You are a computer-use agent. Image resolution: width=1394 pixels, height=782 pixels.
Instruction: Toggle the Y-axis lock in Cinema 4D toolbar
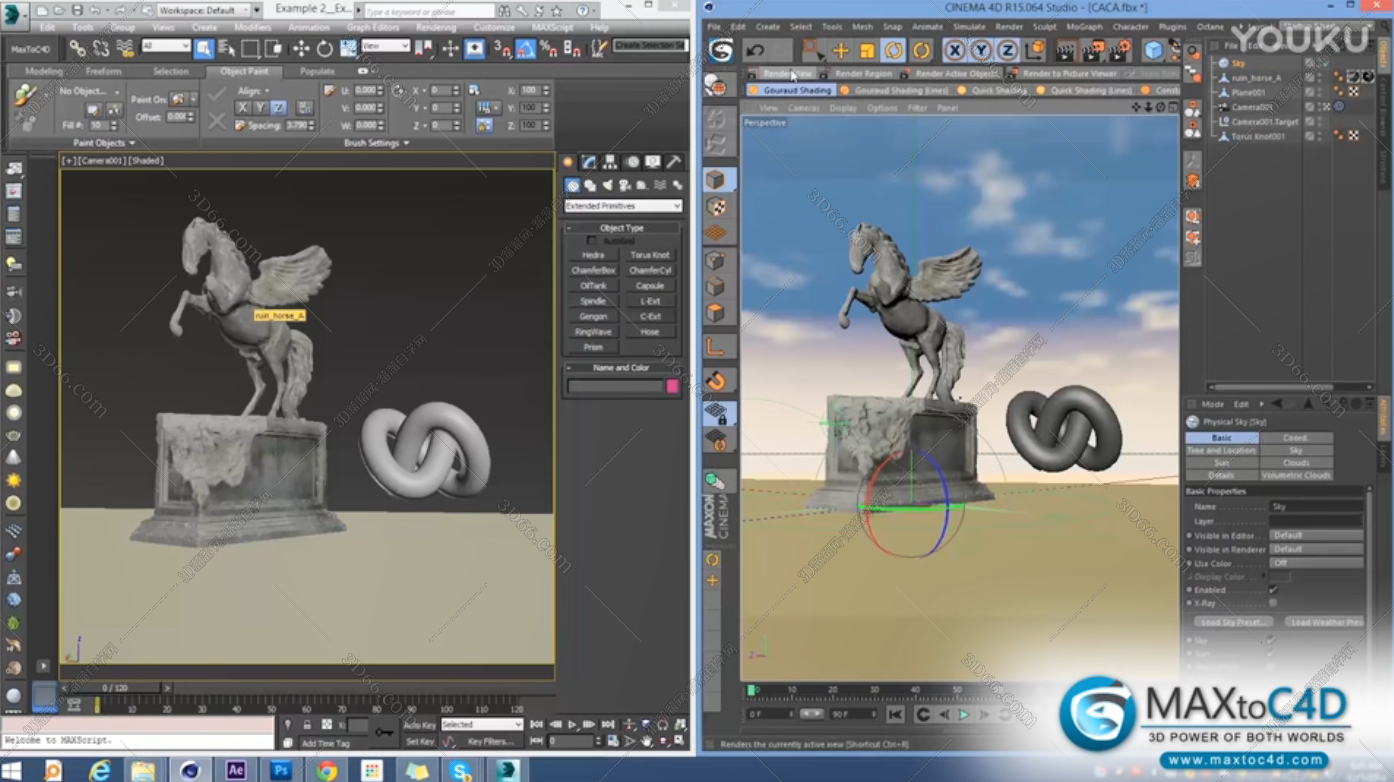point(979,48)
